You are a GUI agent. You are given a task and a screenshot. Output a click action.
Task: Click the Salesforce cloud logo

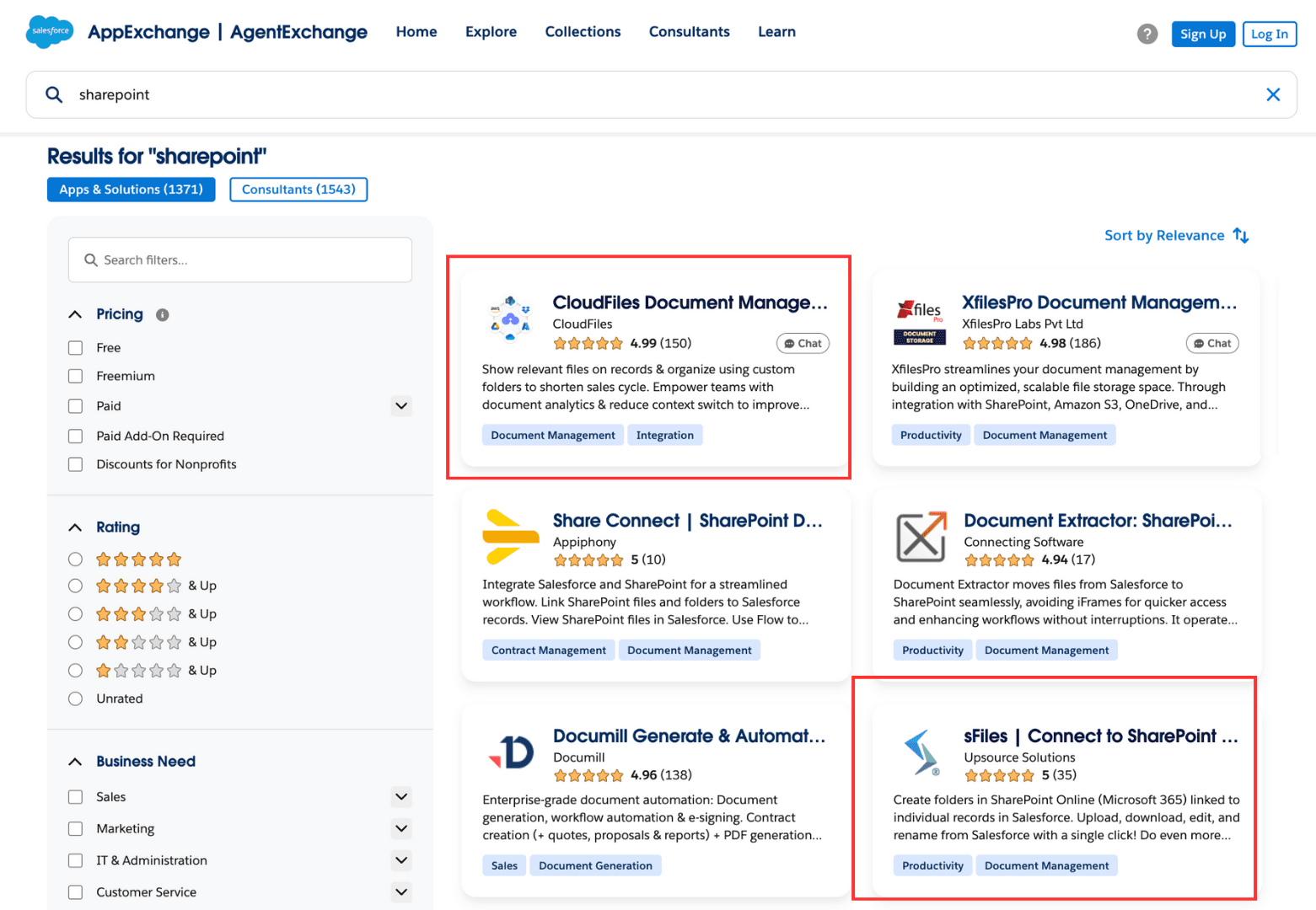(x=49, y=32)
